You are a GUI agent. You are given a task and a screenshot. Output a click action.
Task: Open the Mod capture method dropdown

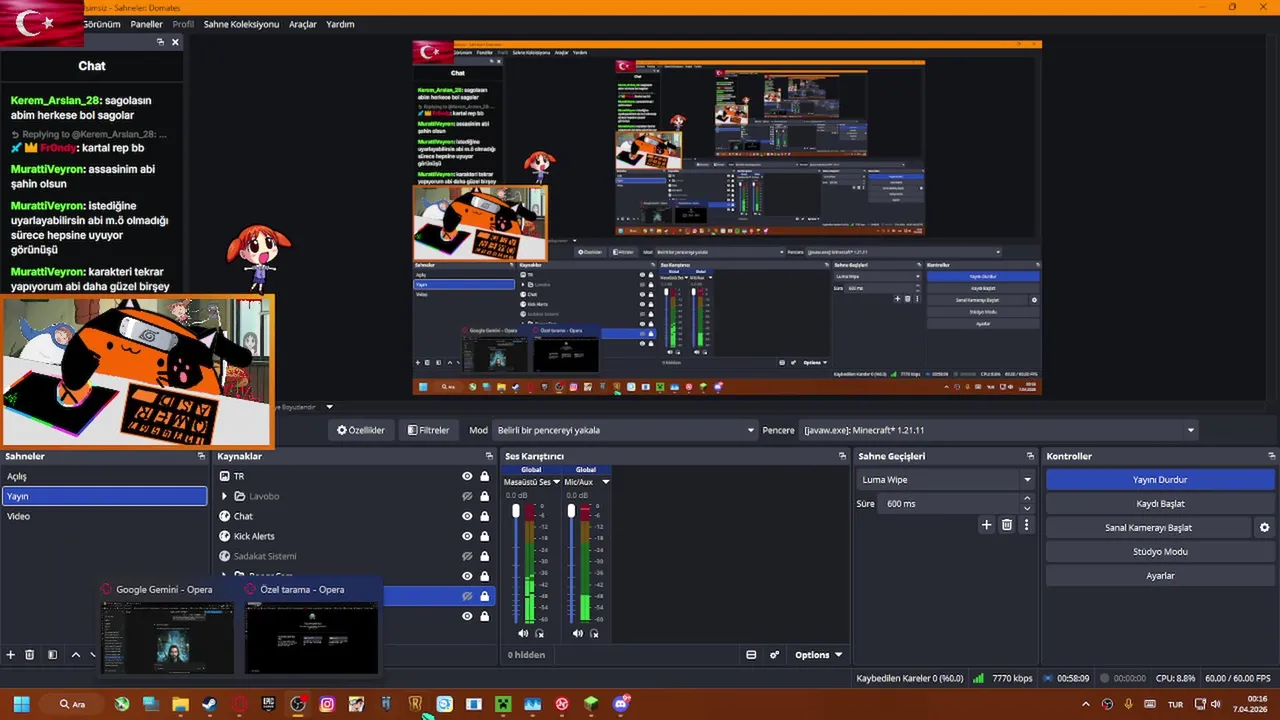[624, 430]
